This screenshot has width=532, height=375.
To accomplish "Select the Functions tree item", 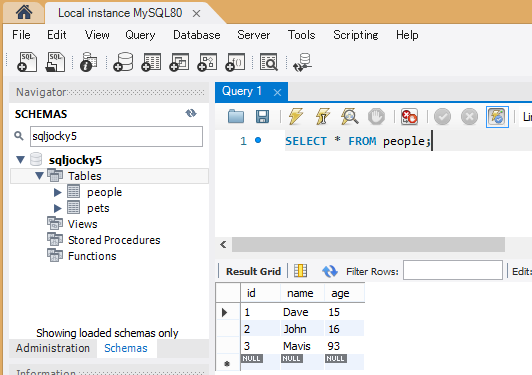I will [92, 256].
